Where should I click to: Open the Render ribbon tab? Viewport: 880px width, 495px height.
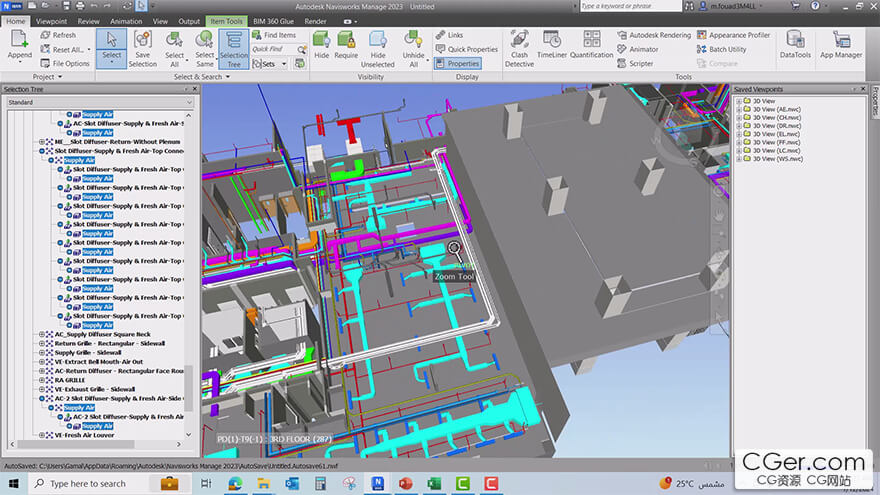click(x=315, y=21)
